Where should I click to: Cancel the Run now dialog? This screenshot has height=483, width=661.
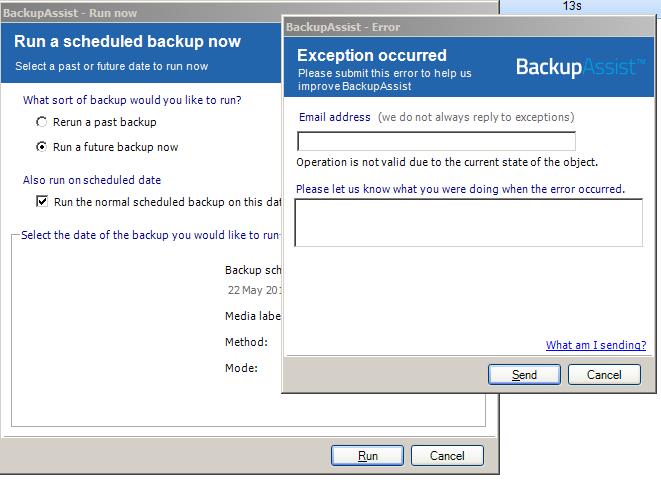pos(447,455)
